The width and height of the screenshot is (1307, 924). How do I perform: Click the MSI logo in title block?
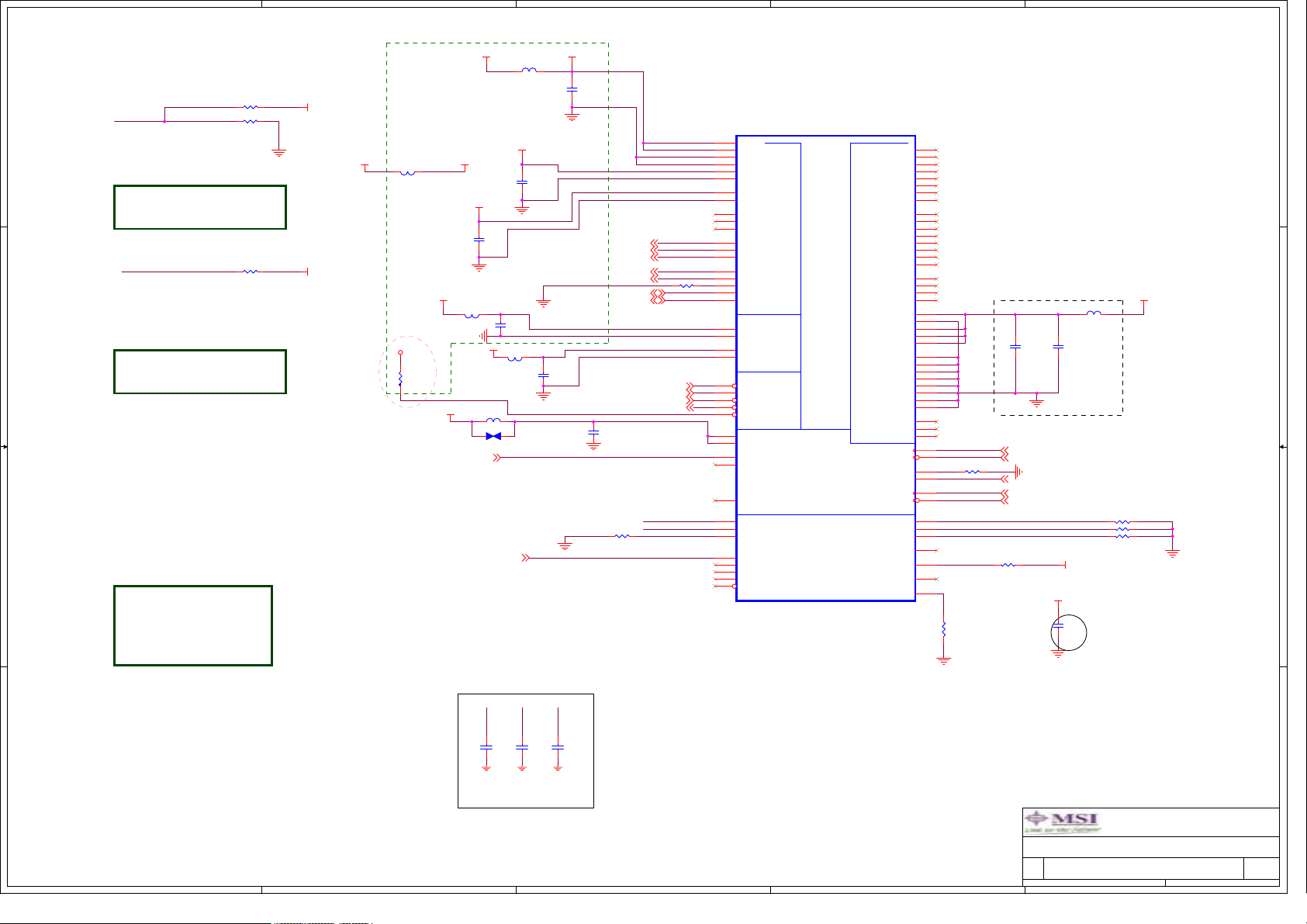pos(1062,822)
